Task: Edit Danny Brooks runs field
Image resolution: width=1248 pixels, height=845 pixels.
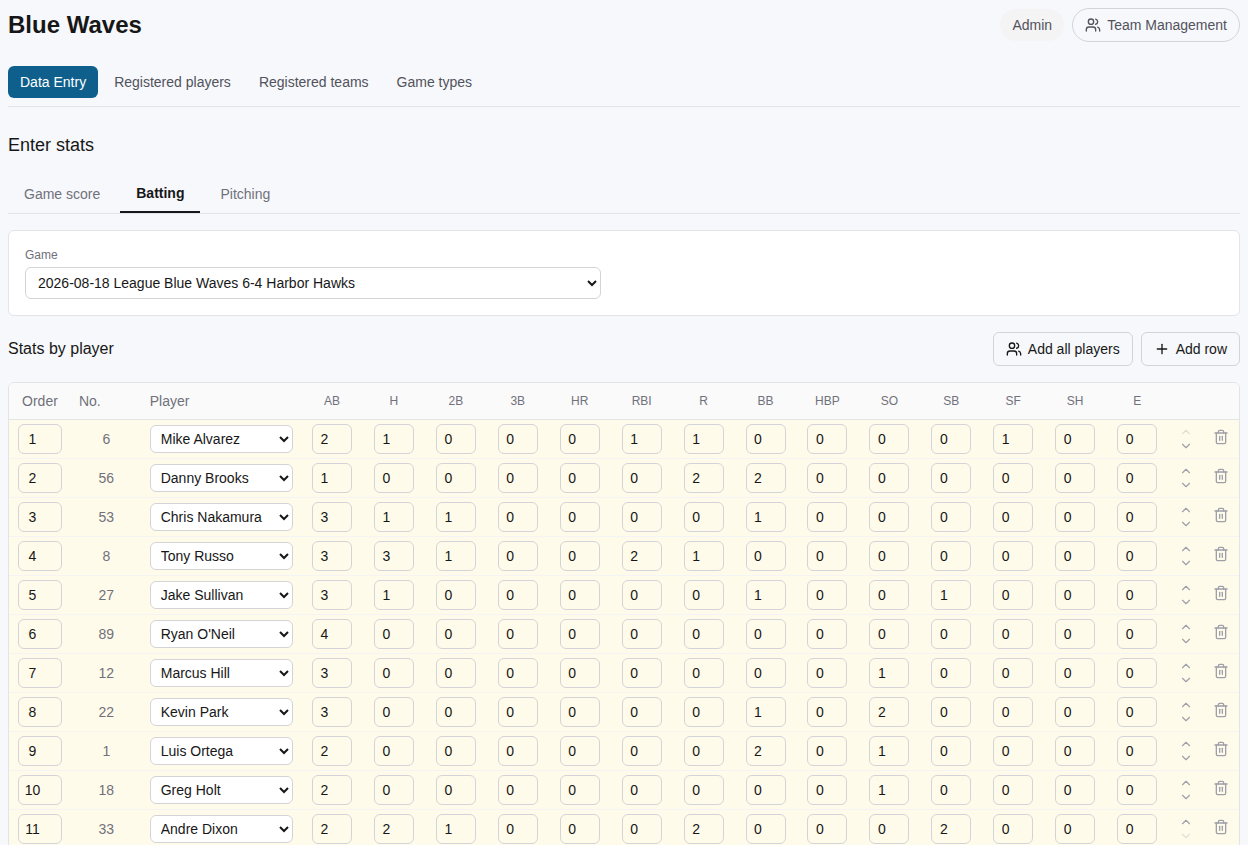Action: [x=704, y=478]
